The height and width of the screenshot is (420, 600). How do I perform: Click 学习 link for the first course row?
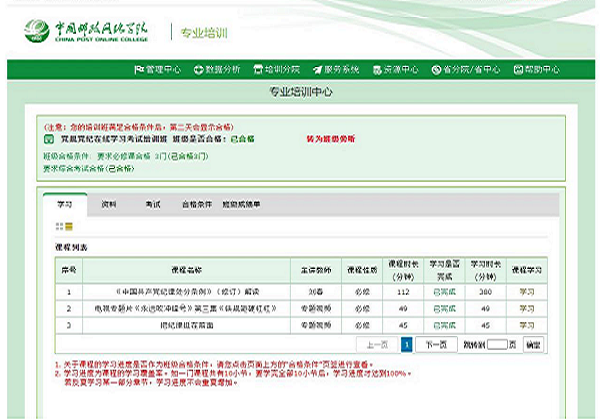(527, 292)
